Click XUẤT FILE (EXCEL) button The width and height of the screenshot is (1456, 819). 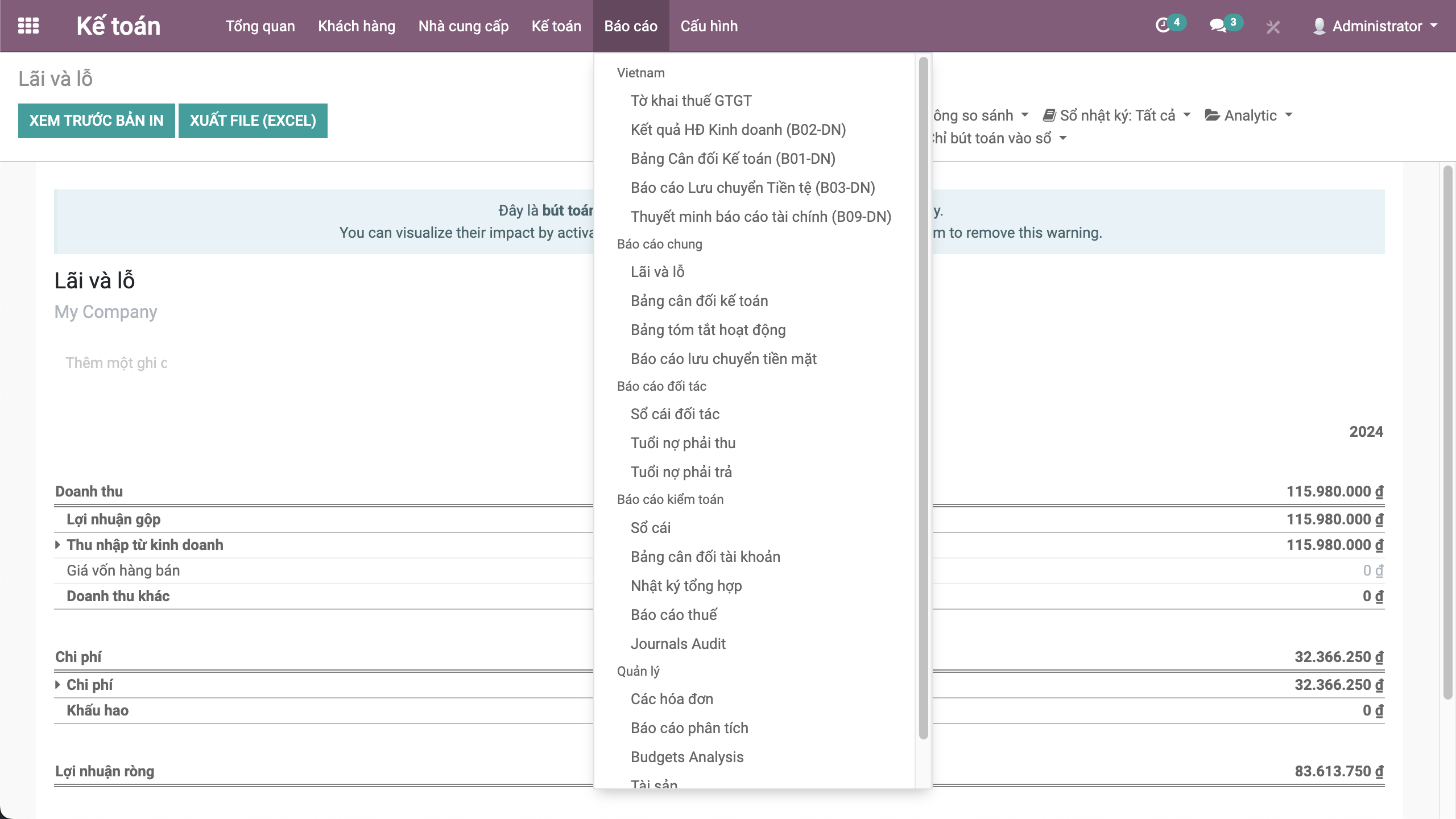253,121
